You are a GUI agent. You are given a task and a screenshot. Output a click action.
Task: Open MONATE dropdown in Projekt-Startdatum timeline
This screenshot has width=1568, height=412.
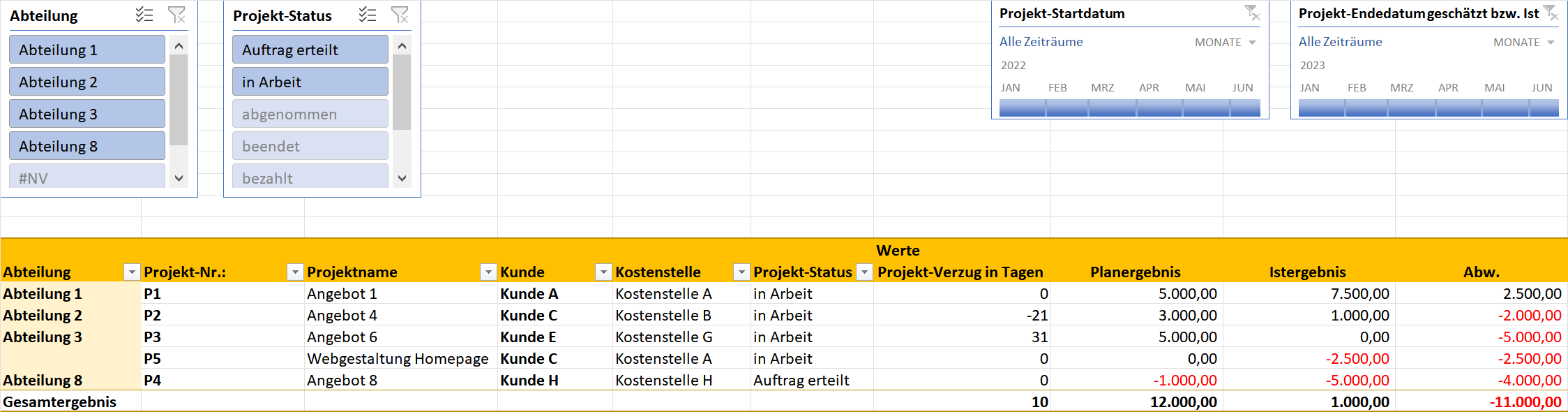[1226, 42]
